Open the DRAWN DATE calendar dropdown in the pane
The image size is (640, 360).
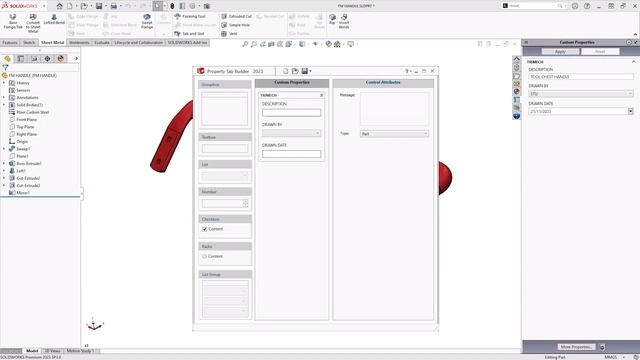pyautogui.click(x=631, y=111)
